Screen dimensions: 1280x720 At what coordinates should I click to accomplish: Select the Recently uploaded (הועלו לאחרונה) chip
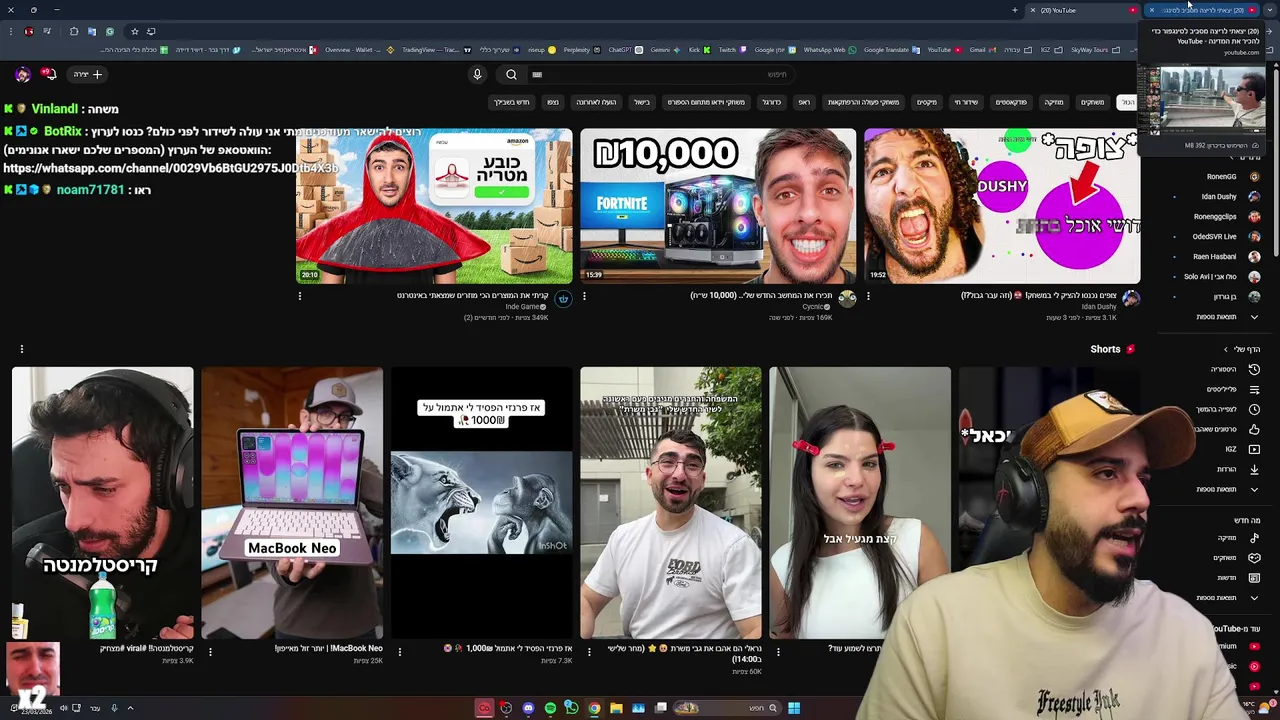pyautogui.click(x=596, y=102)
